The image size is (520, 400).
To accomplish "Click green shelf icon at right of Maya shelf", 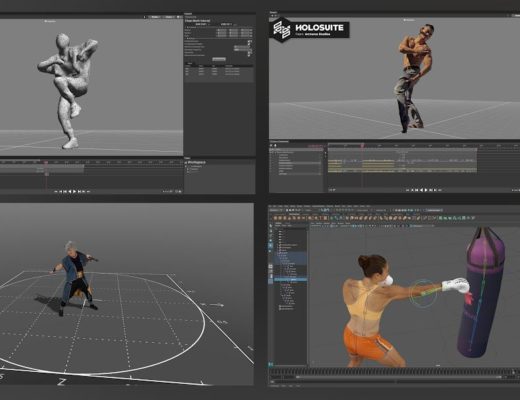I will [x=441, y=218].
